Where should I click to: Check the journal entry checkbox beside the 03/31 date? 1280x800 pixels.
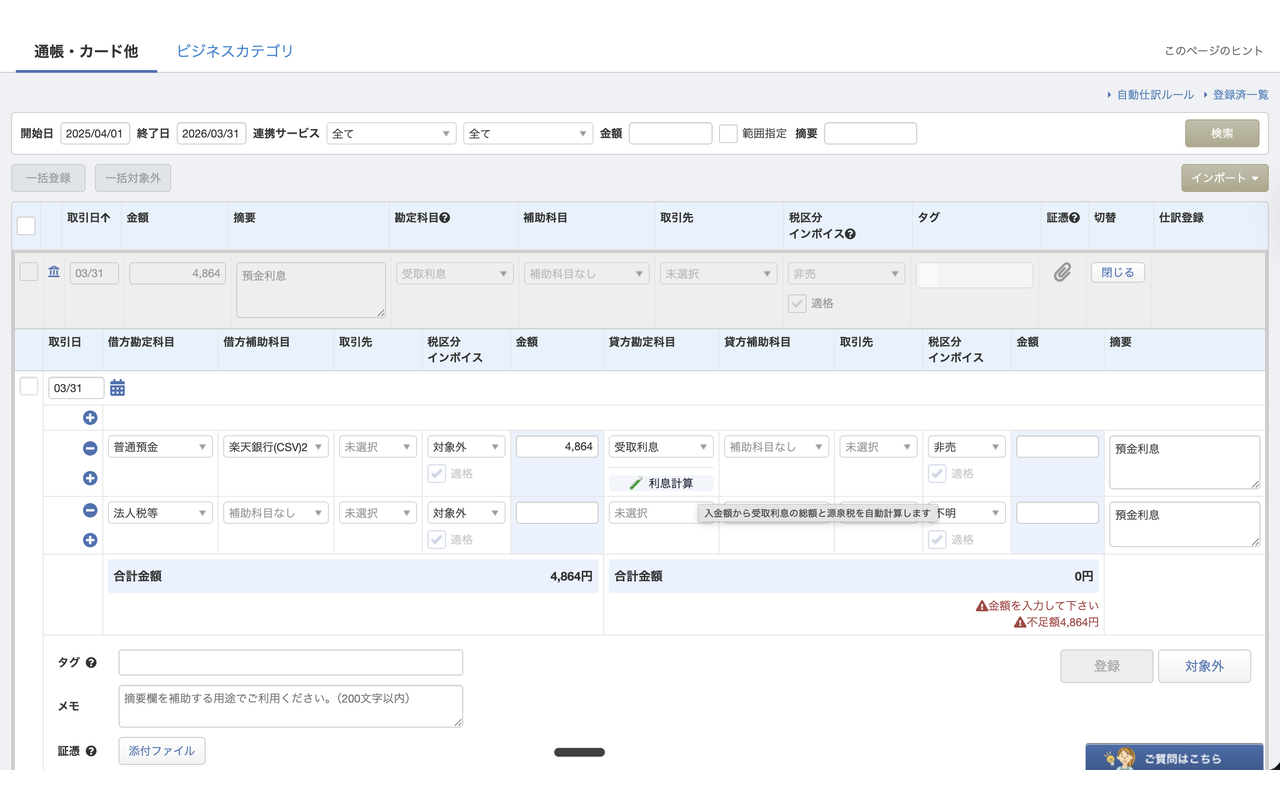tap(29, 386)
